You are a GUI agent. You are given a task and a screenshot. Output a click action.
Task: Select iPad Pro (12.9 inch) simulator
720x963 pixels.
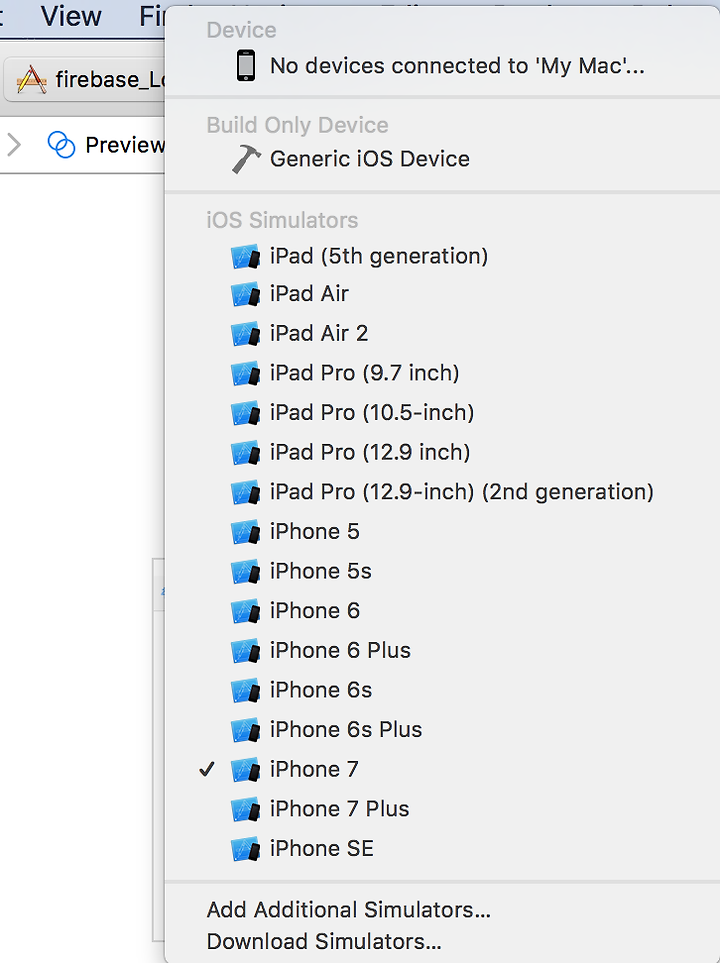442,453
